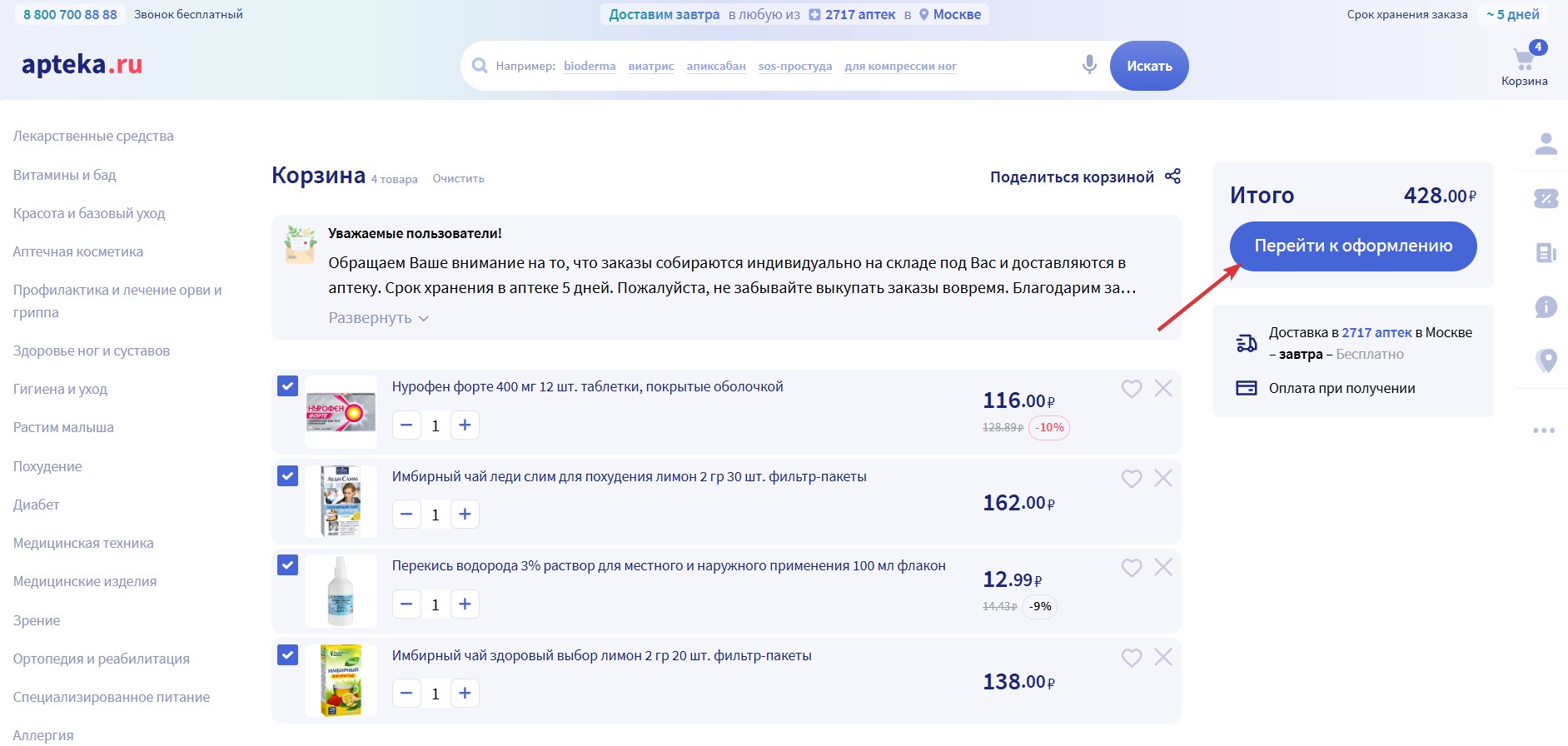Click the apteka.ru logo
Viewport: 1568px width, 746px height.
pos(82,64)
